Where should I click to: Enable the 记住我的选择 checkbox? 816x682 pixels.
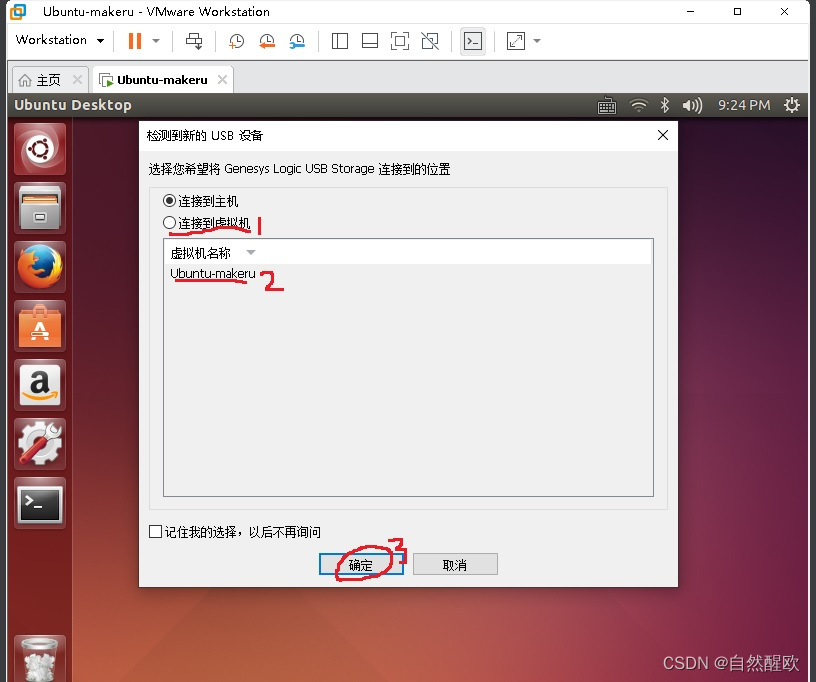point(155,531)
